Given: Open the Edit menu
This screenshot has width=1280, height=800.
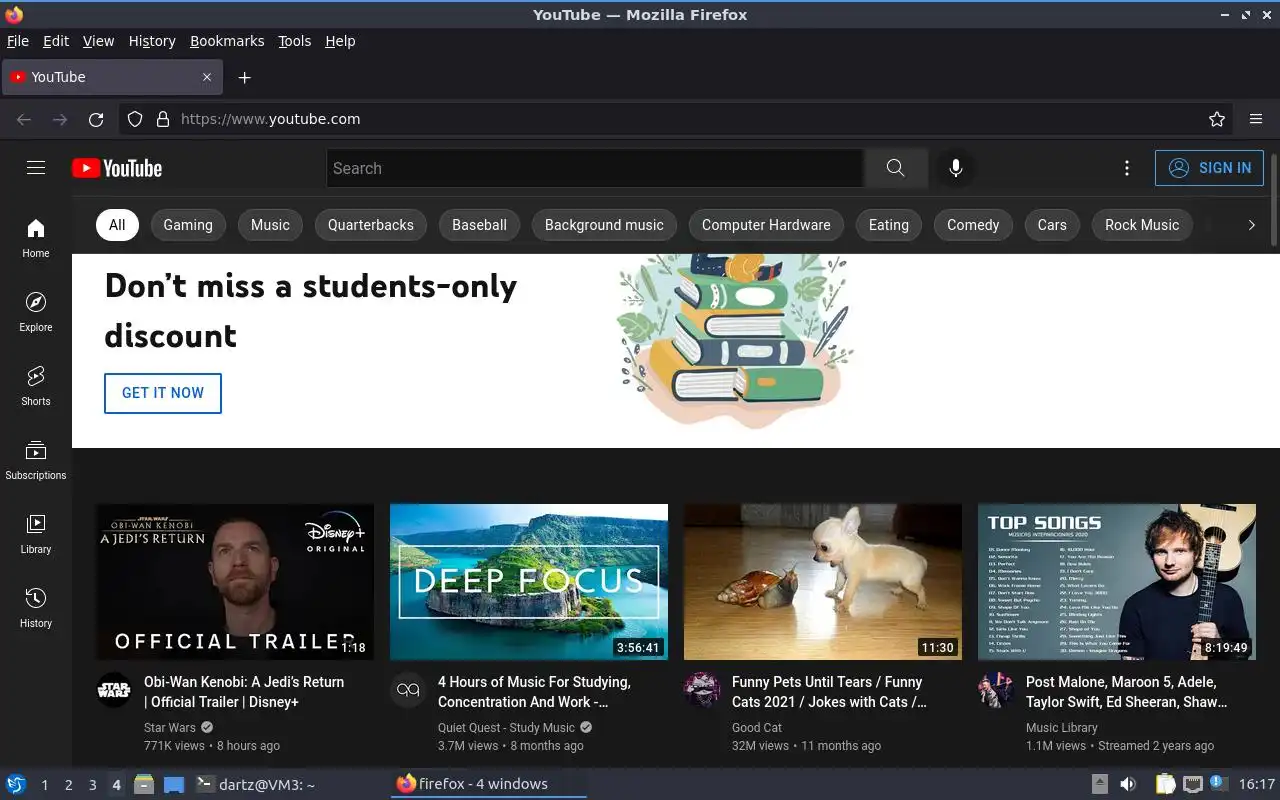Looking at the screenshot, I should pos(56,41).
